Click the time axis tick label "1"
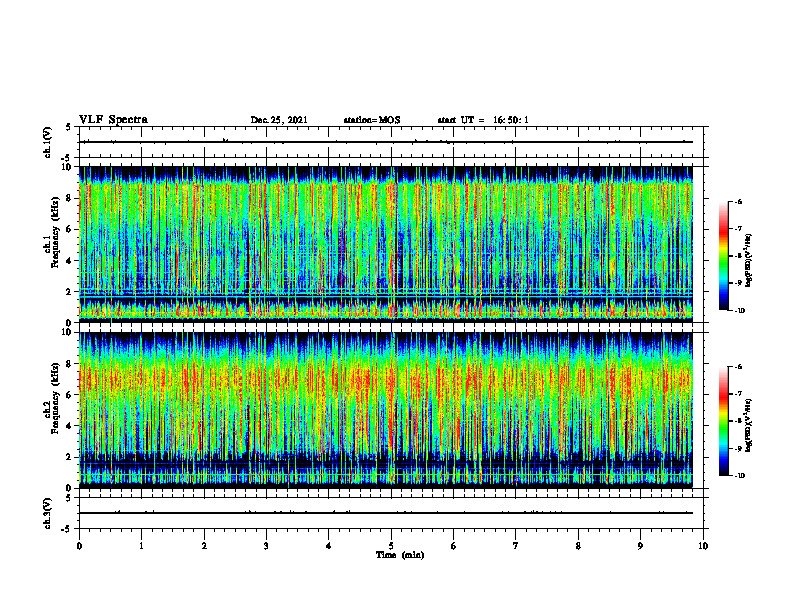This screenshot has height=612, width=792. pyautogui.click(x=142, y=546)
